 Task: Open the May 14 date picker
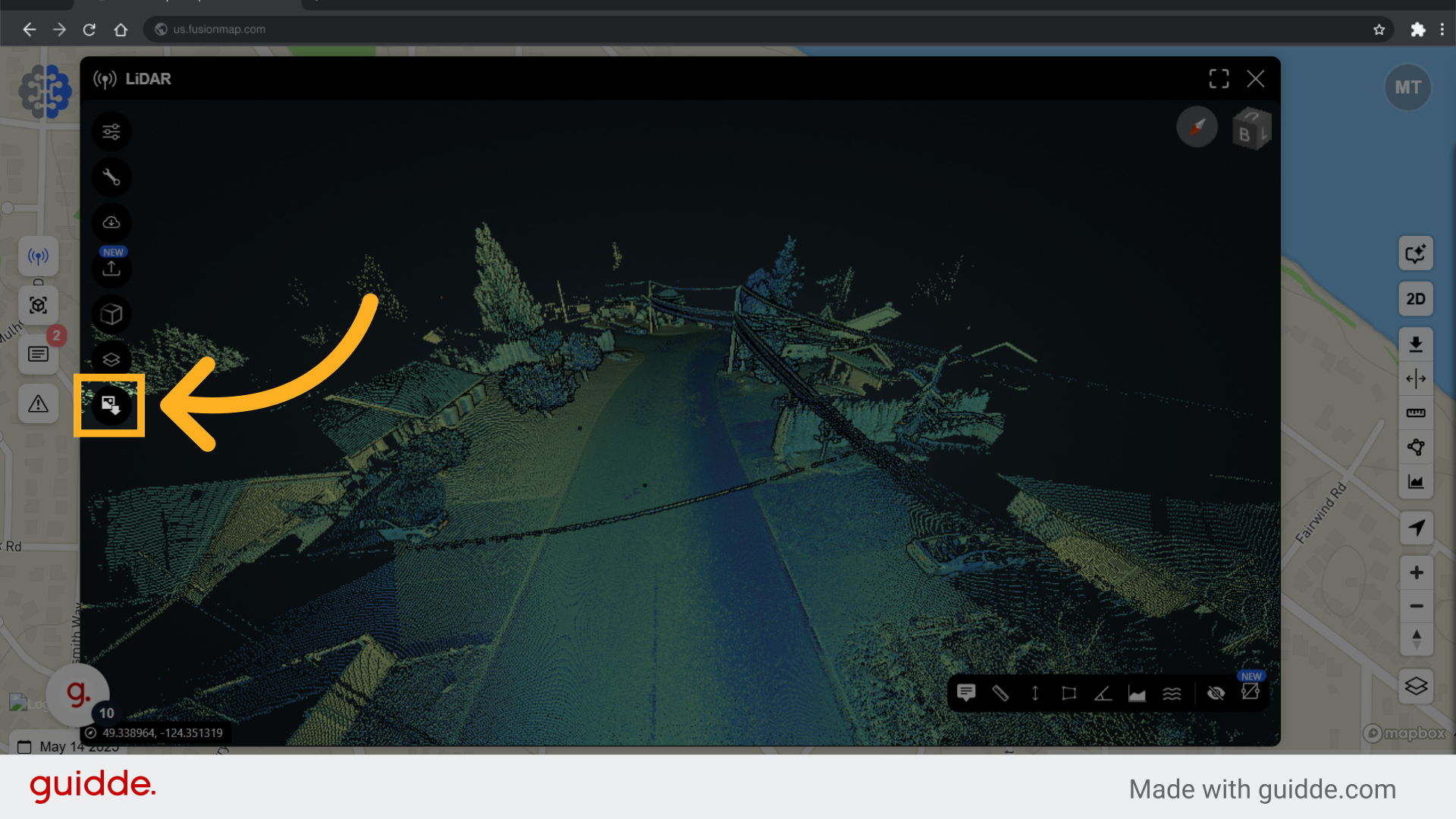click(68, 747)
